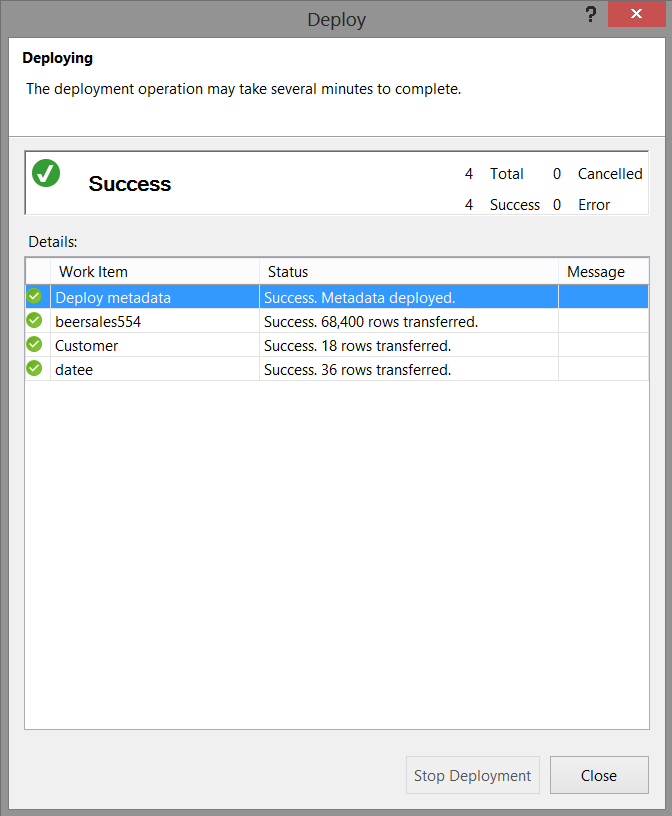
Task: Click the 'Deploying' heading
Action: click(57, 58)
